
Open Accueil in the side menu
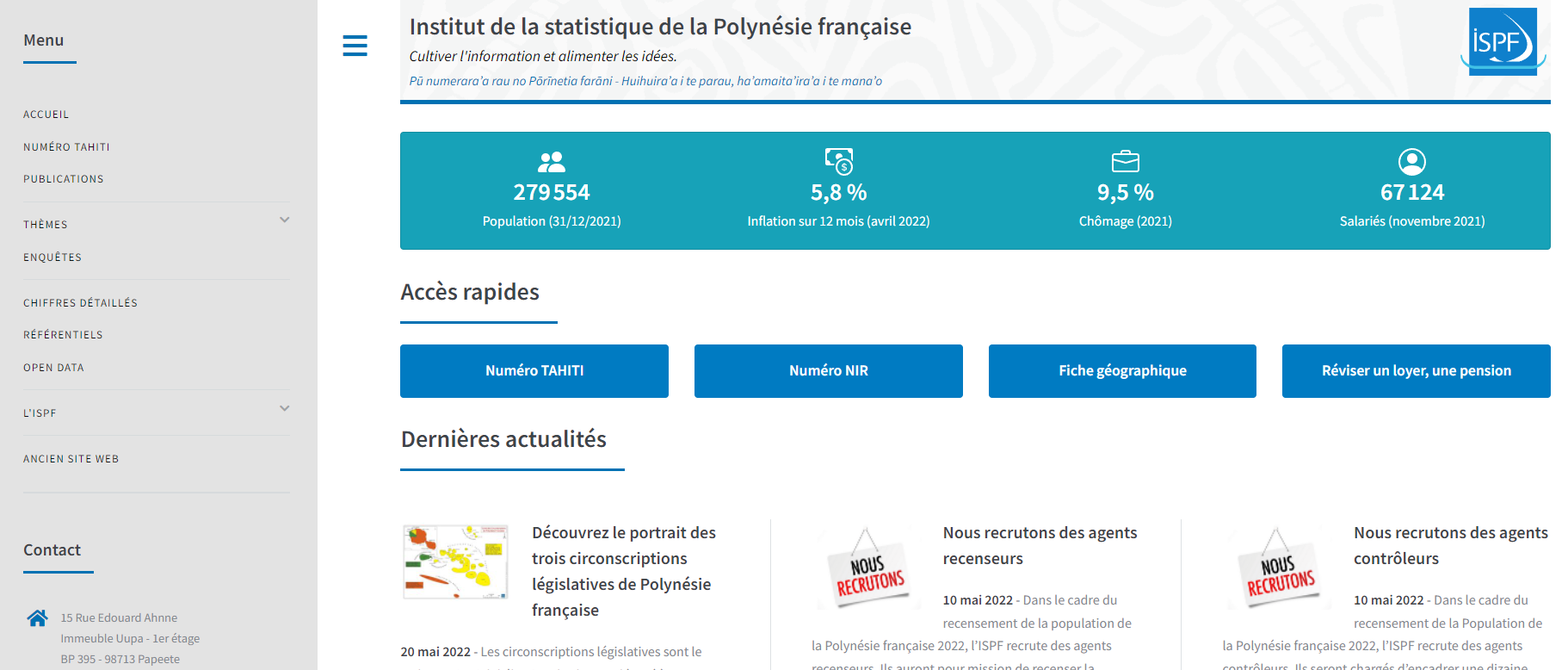pos(46,115)
